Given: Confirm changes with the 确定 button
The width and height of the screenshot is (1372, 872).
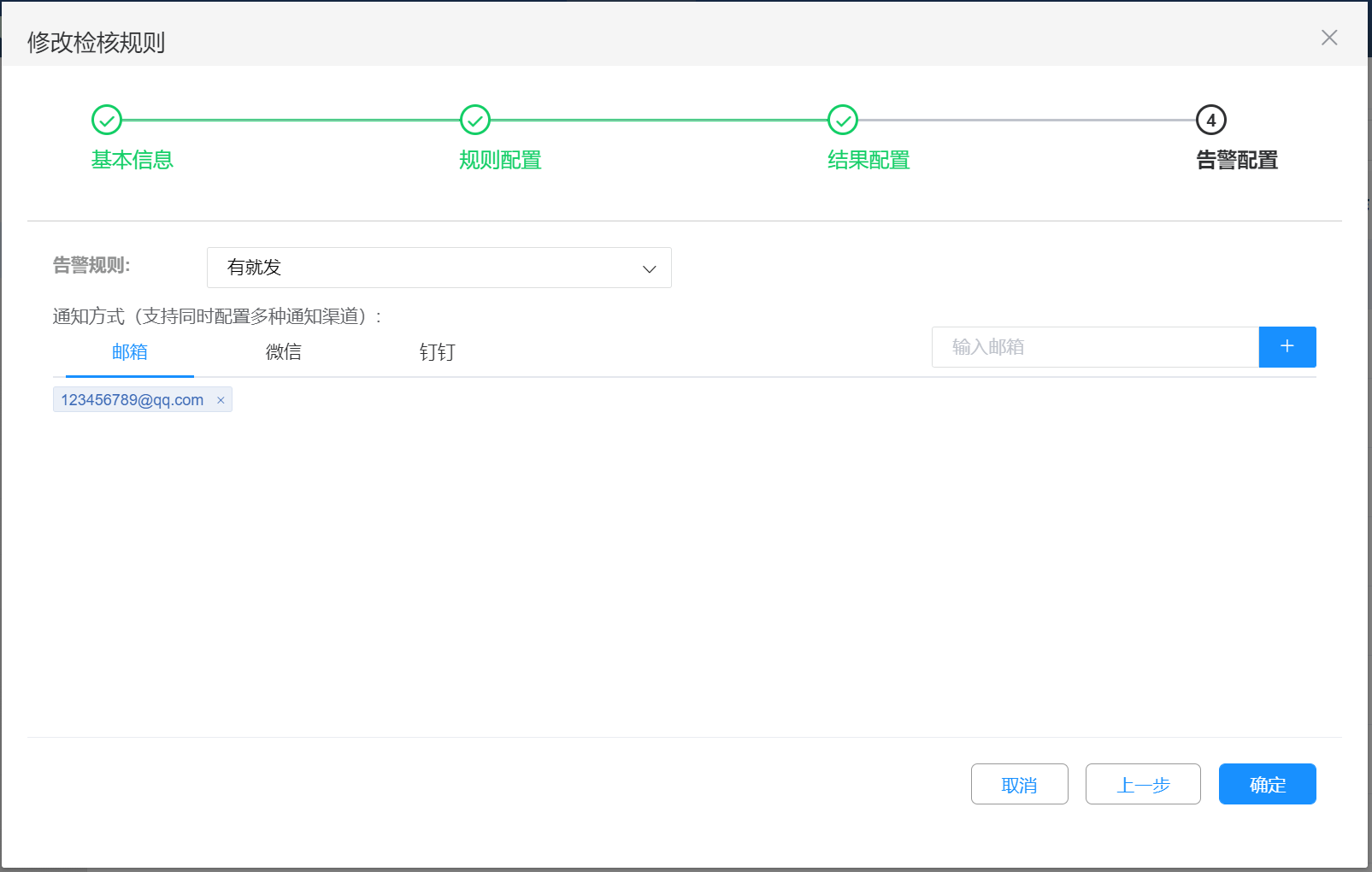Looking at the screenshot, I should [1267, 785].
